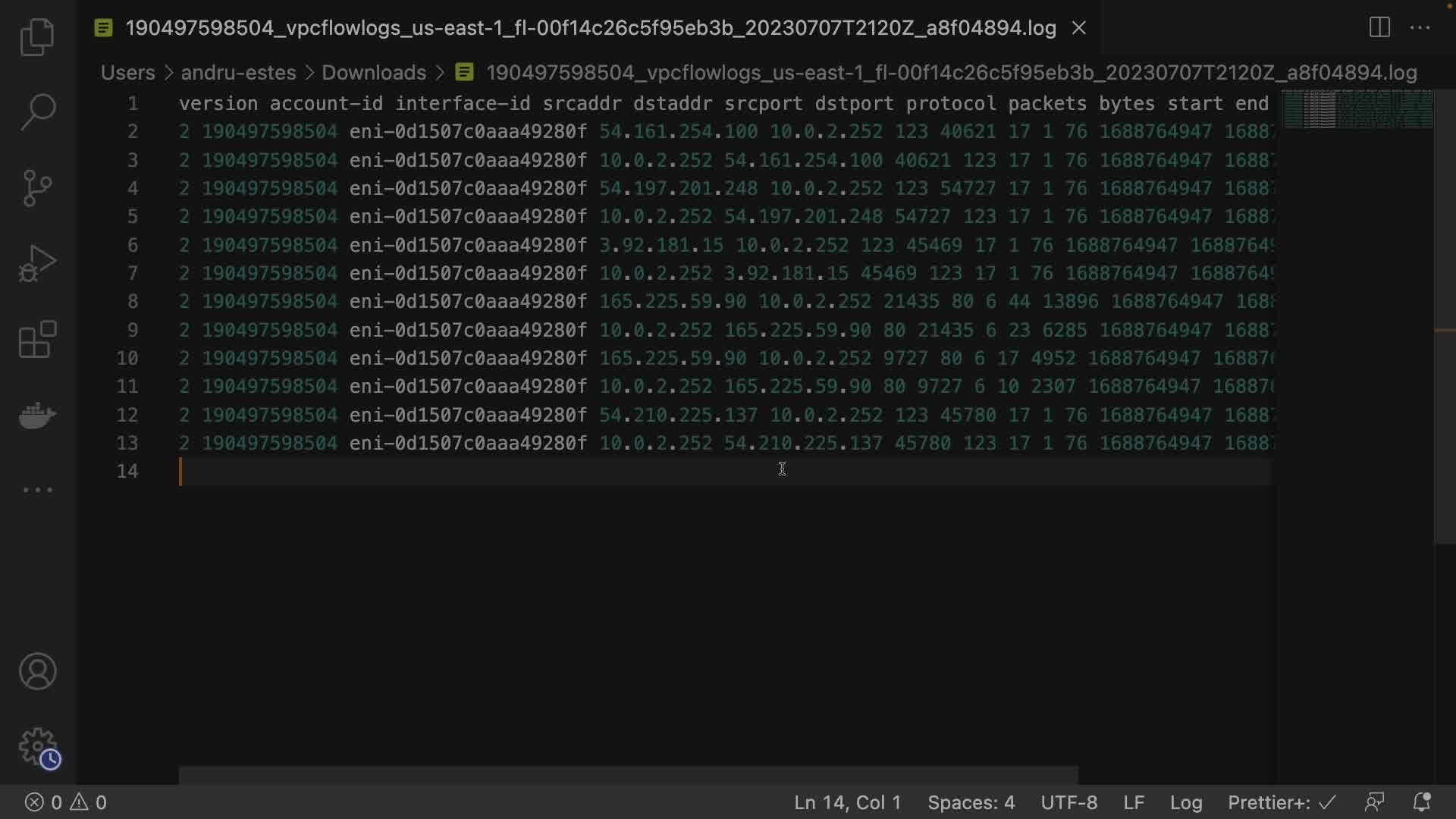This screenshot has width=1456, height=819.
Task: Open the Docker view
Action: (37, 415)
